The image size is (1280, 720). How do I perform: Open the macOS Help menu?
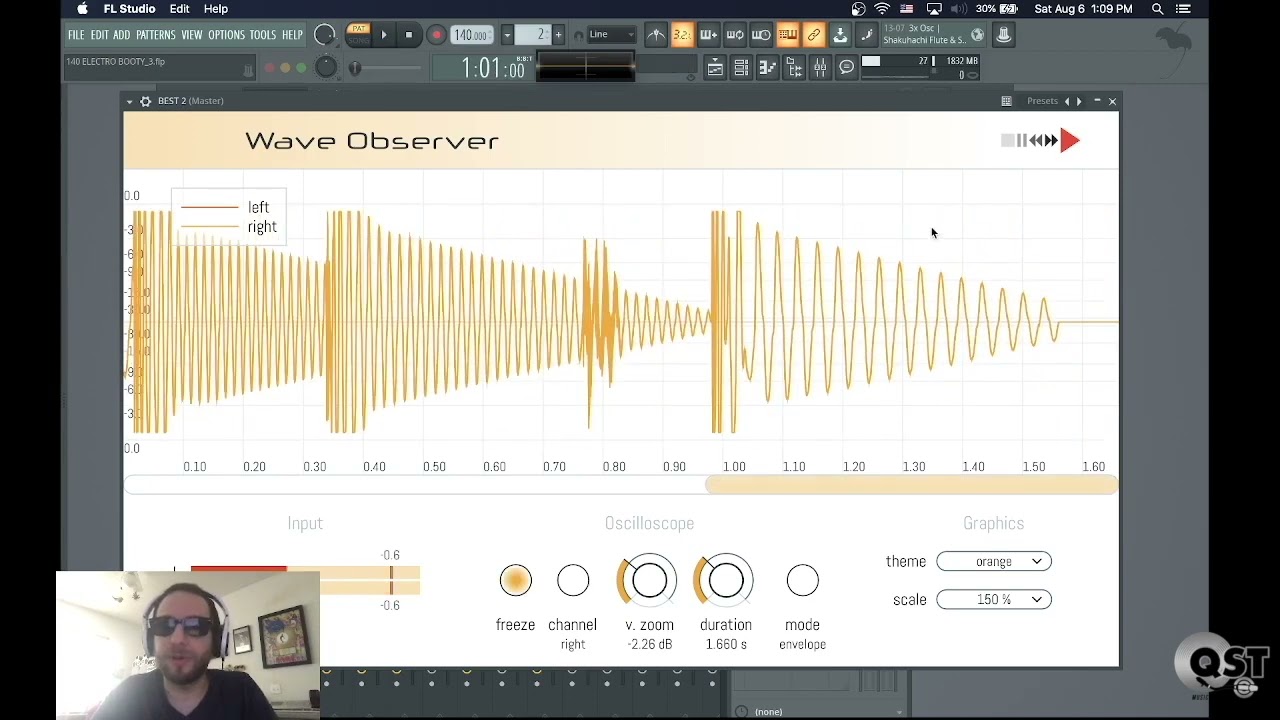click(216, 9)
